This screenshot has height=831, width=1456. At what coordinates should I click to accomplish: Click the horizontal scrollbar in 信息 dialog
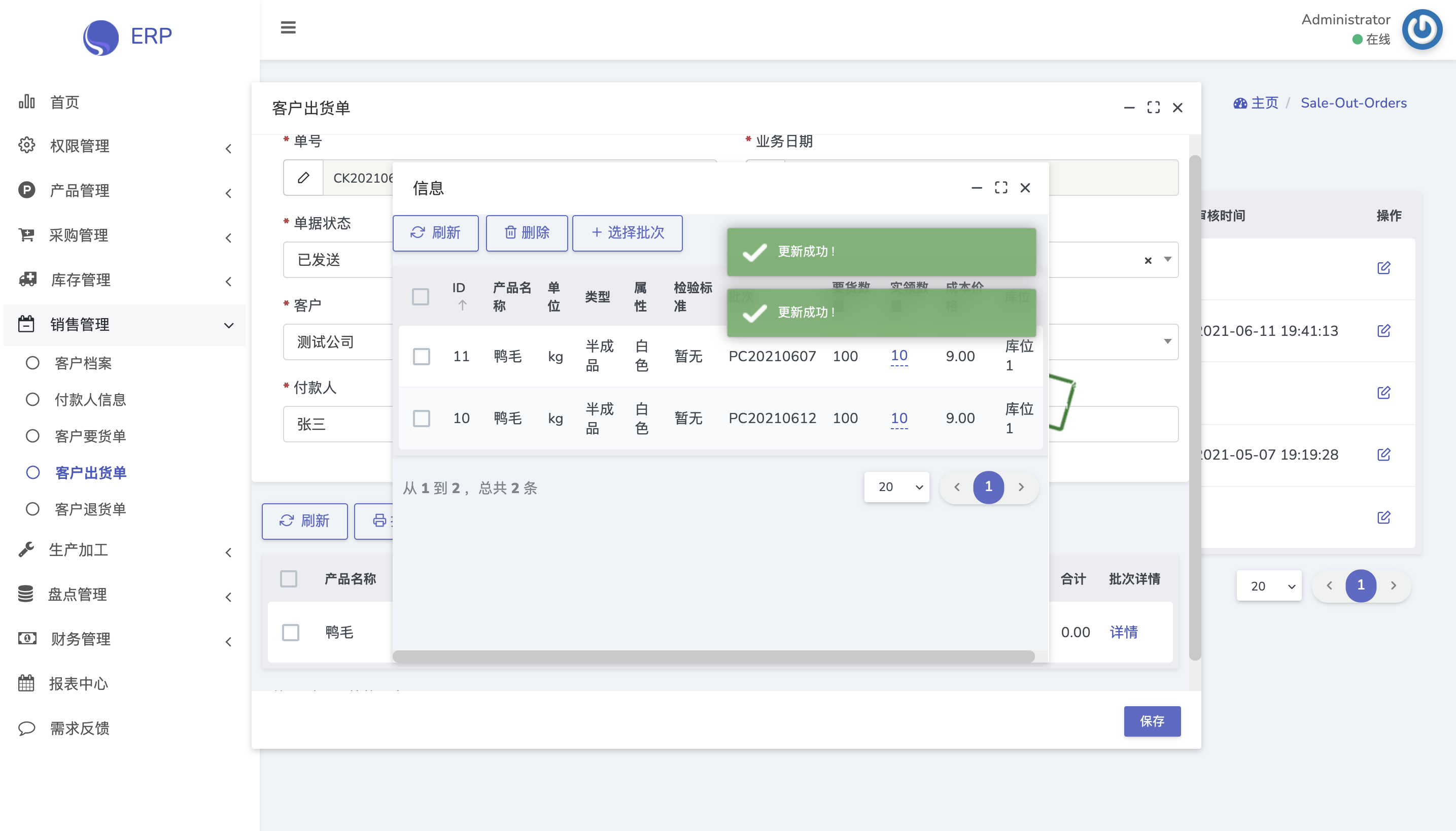coord(713,656)
